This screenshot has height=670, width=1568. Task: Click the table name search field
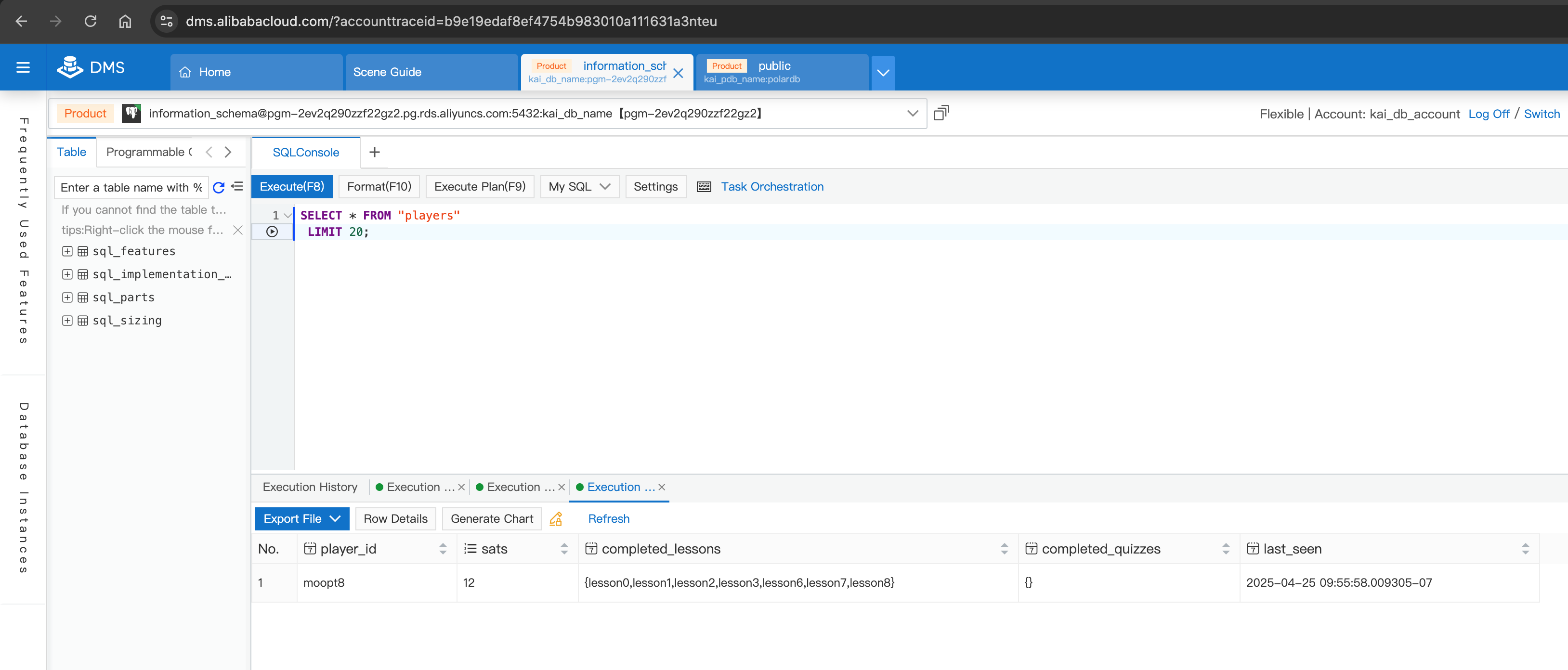pyautogui.click(x=131, y=187)
